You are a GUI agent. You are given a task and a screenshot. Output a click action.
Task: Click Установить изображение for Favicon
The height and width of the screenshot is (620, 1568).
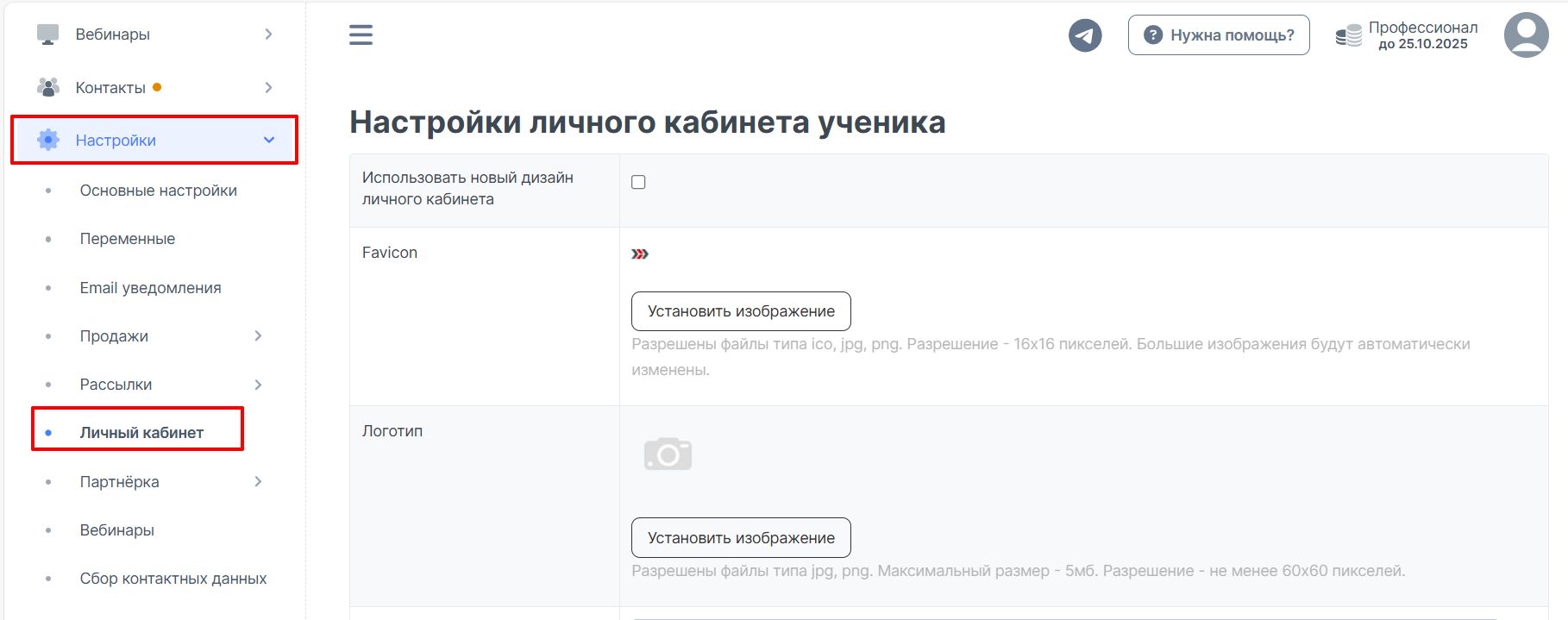pos(741,311)
